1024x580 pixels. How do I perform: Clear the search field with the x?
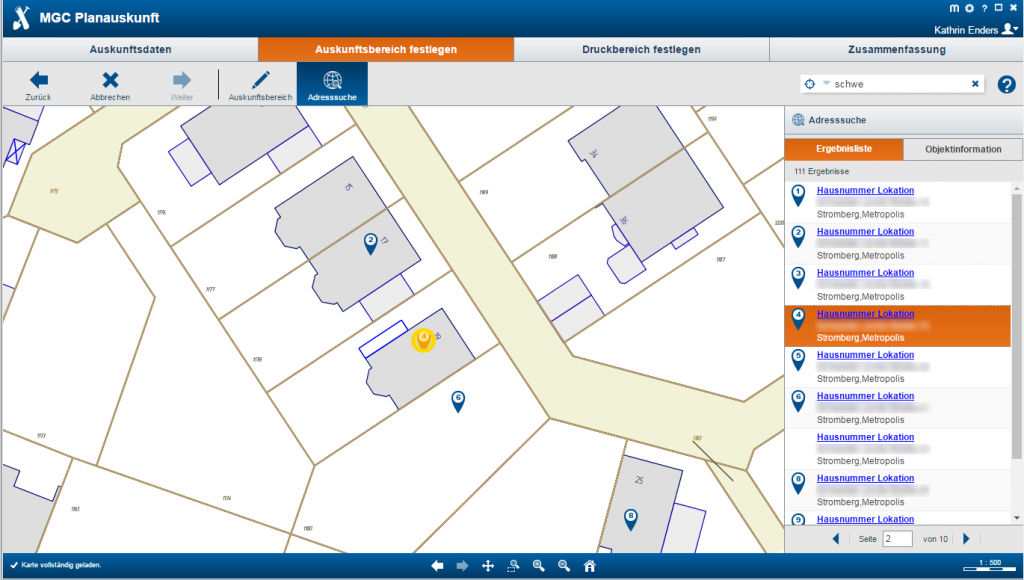coord(975,85)
